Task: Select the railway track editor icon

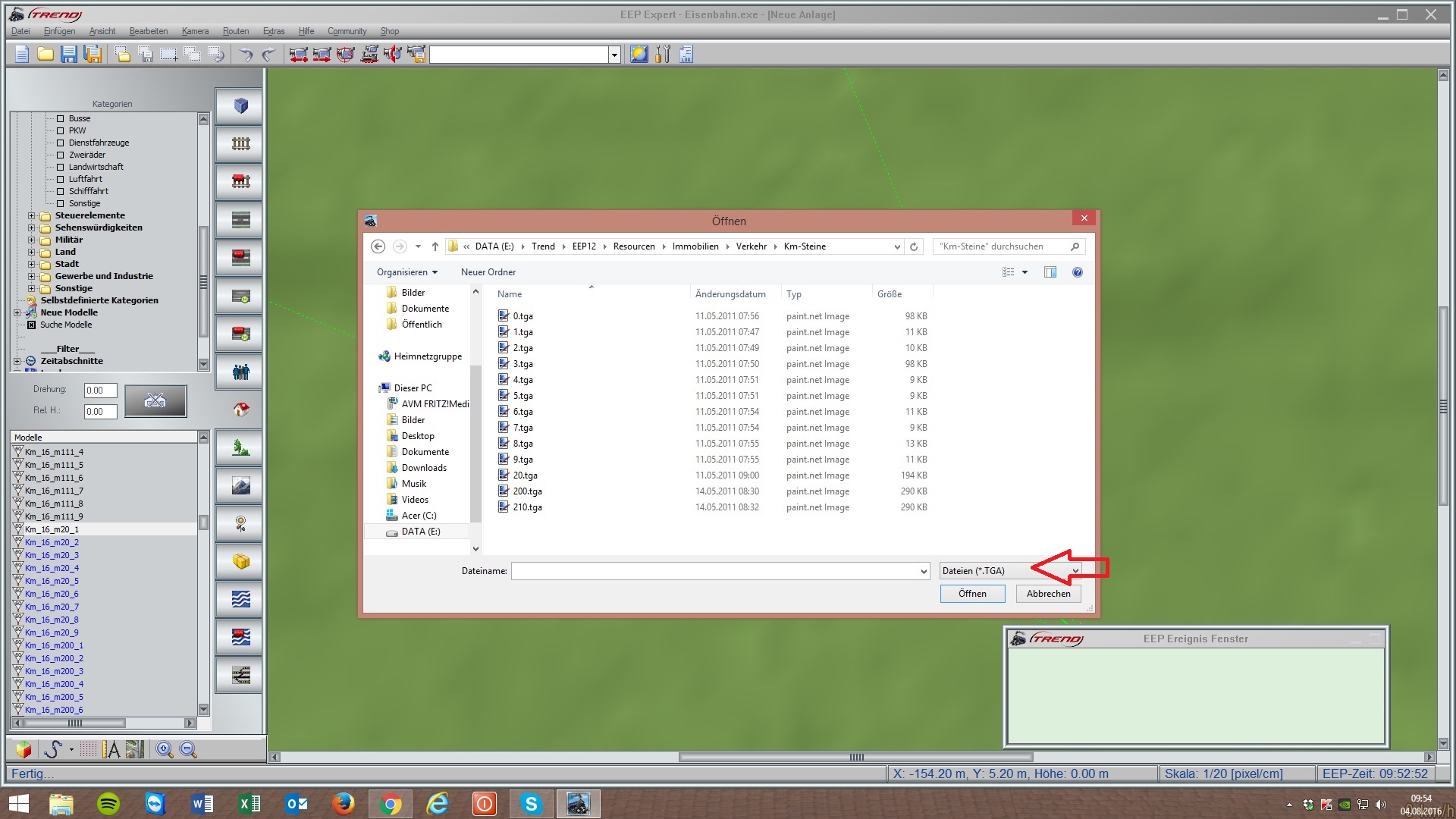Action: tap(240, 144)
